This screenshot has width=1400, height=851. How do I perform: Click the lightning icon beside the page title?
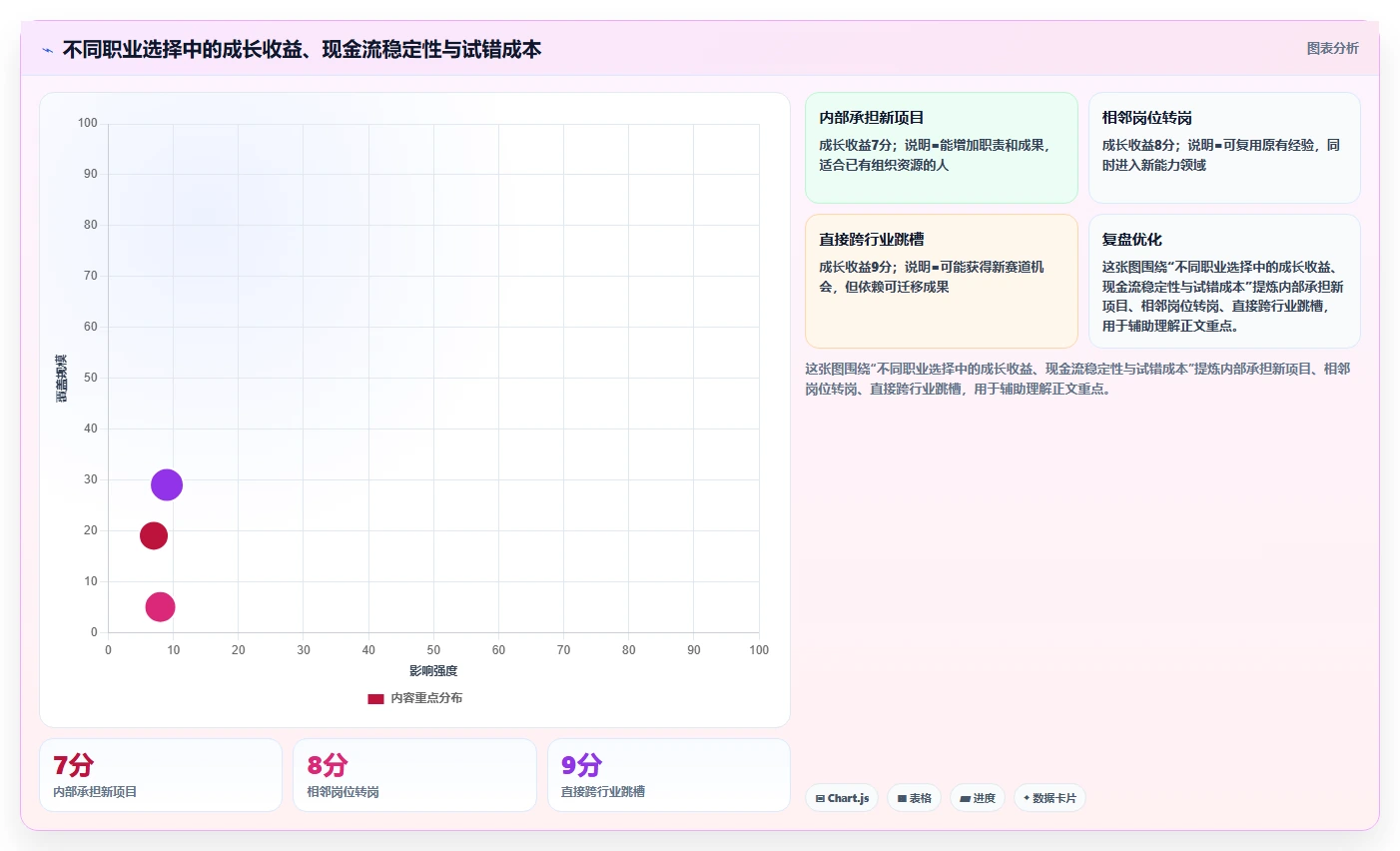(x=47, y=50)
